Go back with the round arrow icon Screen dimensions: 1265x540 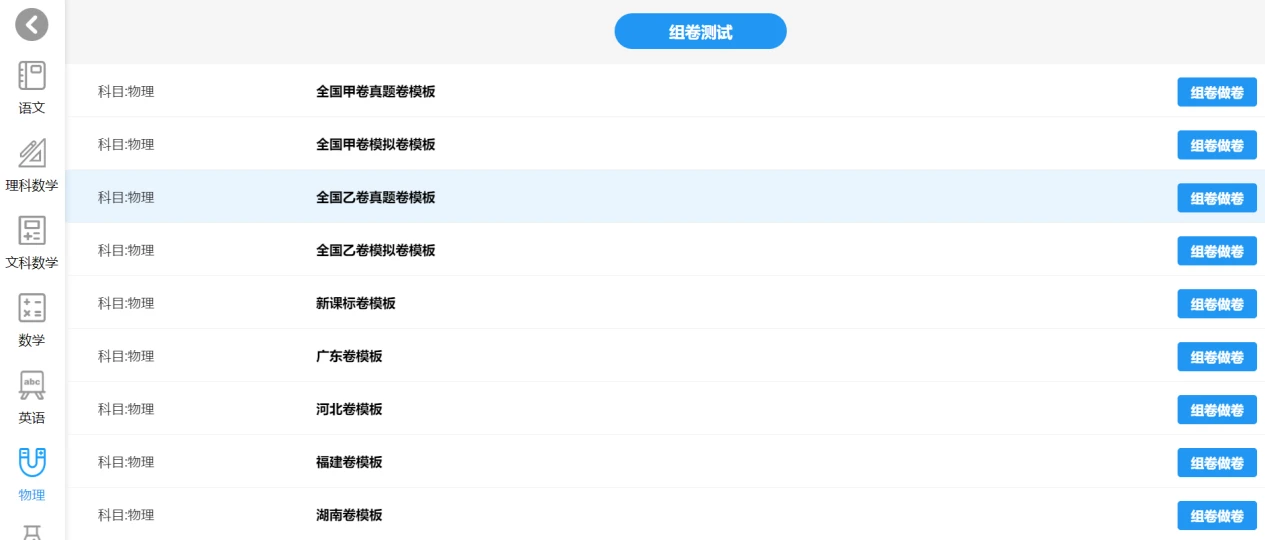click(32, 24)
